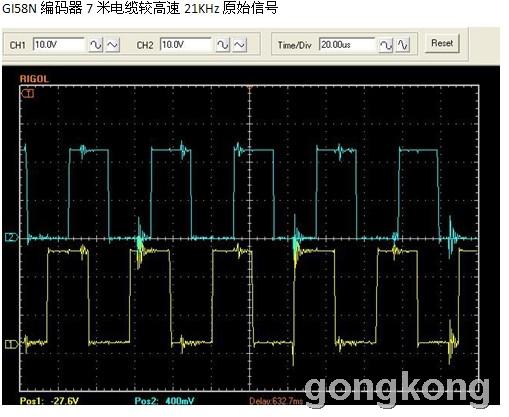The width and height of the screenshot is (509, 417).
Task: Click CH2 fine voltage scale wave icon
Action: (240, 45)
